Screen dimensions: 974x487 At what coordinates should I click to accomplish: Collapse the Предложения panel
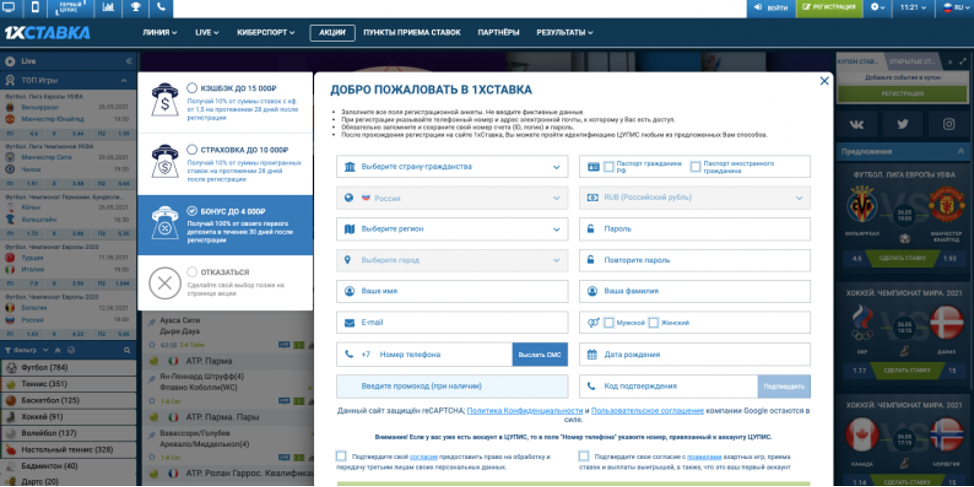[x=962, y=151]
